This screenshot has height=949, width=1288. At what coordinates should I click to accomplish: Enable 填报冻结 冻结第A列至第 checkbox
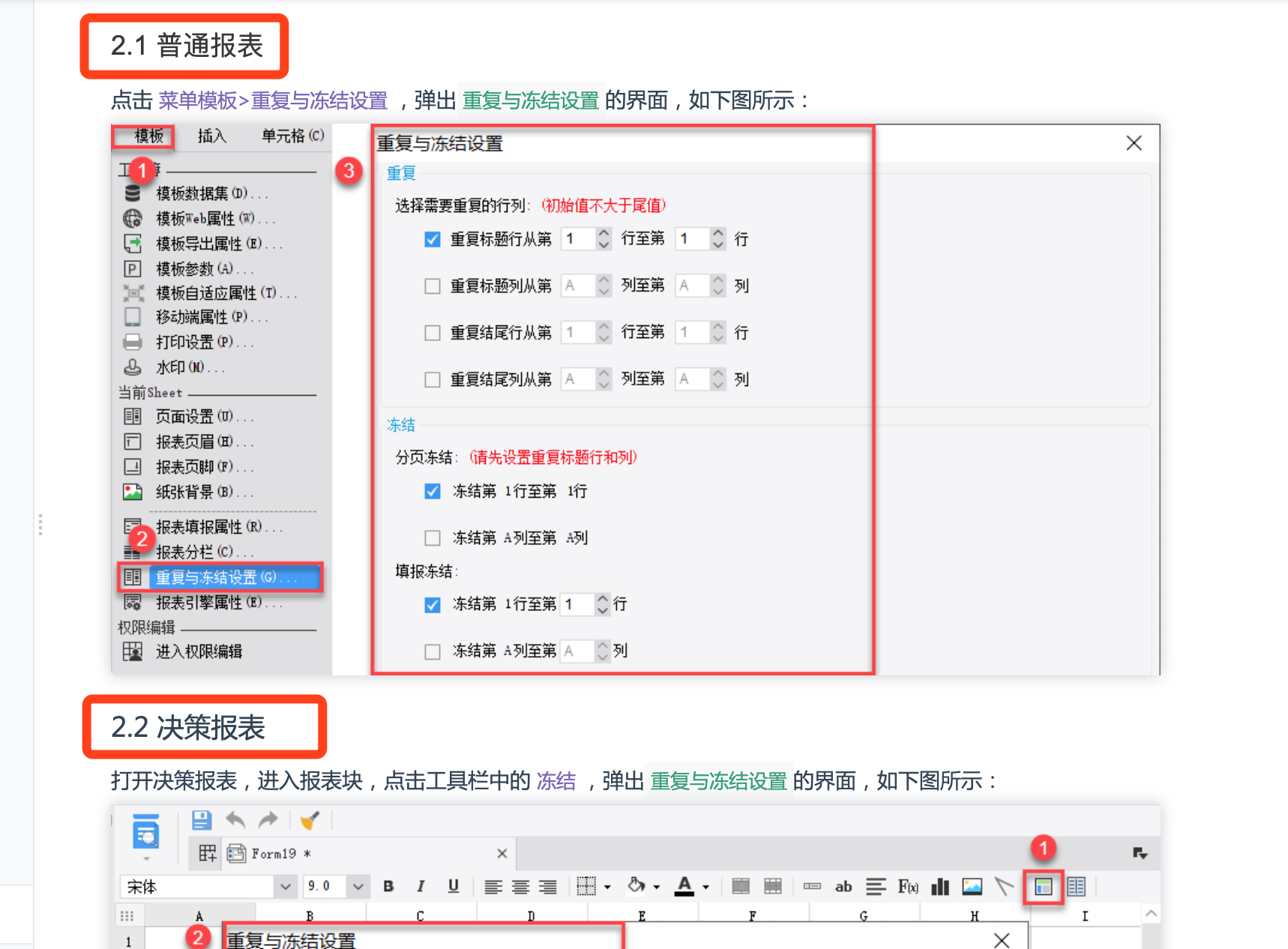point(433,651)
